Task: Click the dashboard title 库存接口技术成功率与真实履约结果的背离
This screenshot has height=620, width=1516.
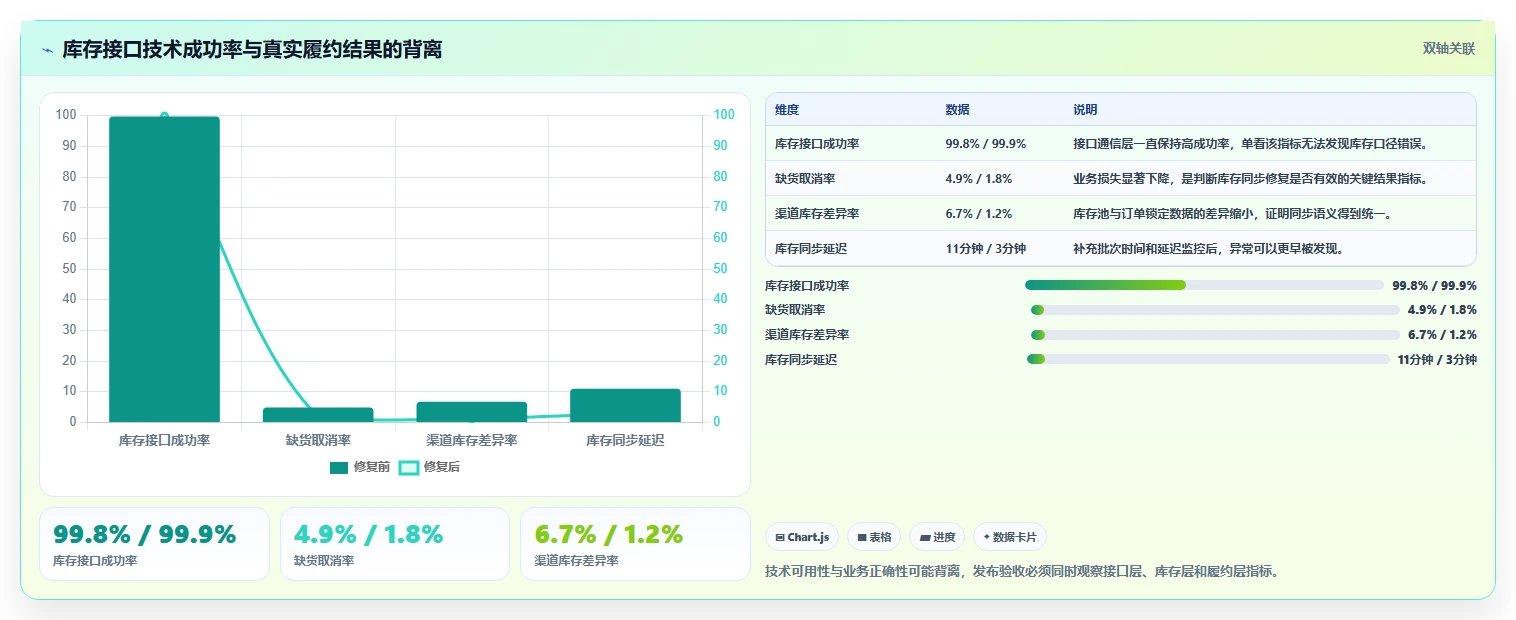Action: (252, 50)
